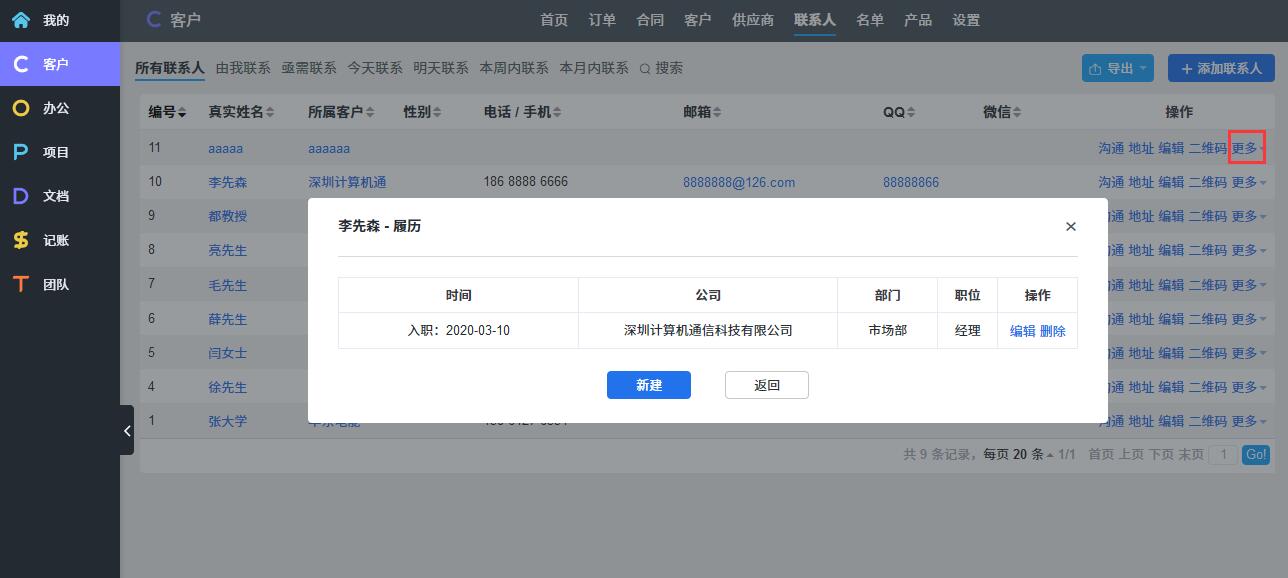Collapse the sidebar with the arrow handle

(127, 430)
